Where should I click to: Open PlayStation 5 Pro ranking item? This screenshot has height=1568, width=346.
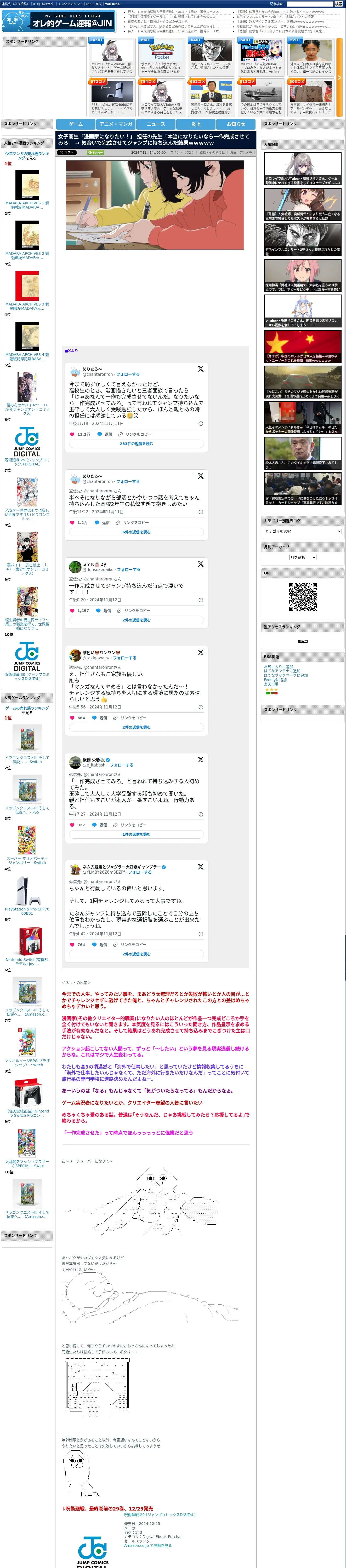27,895
